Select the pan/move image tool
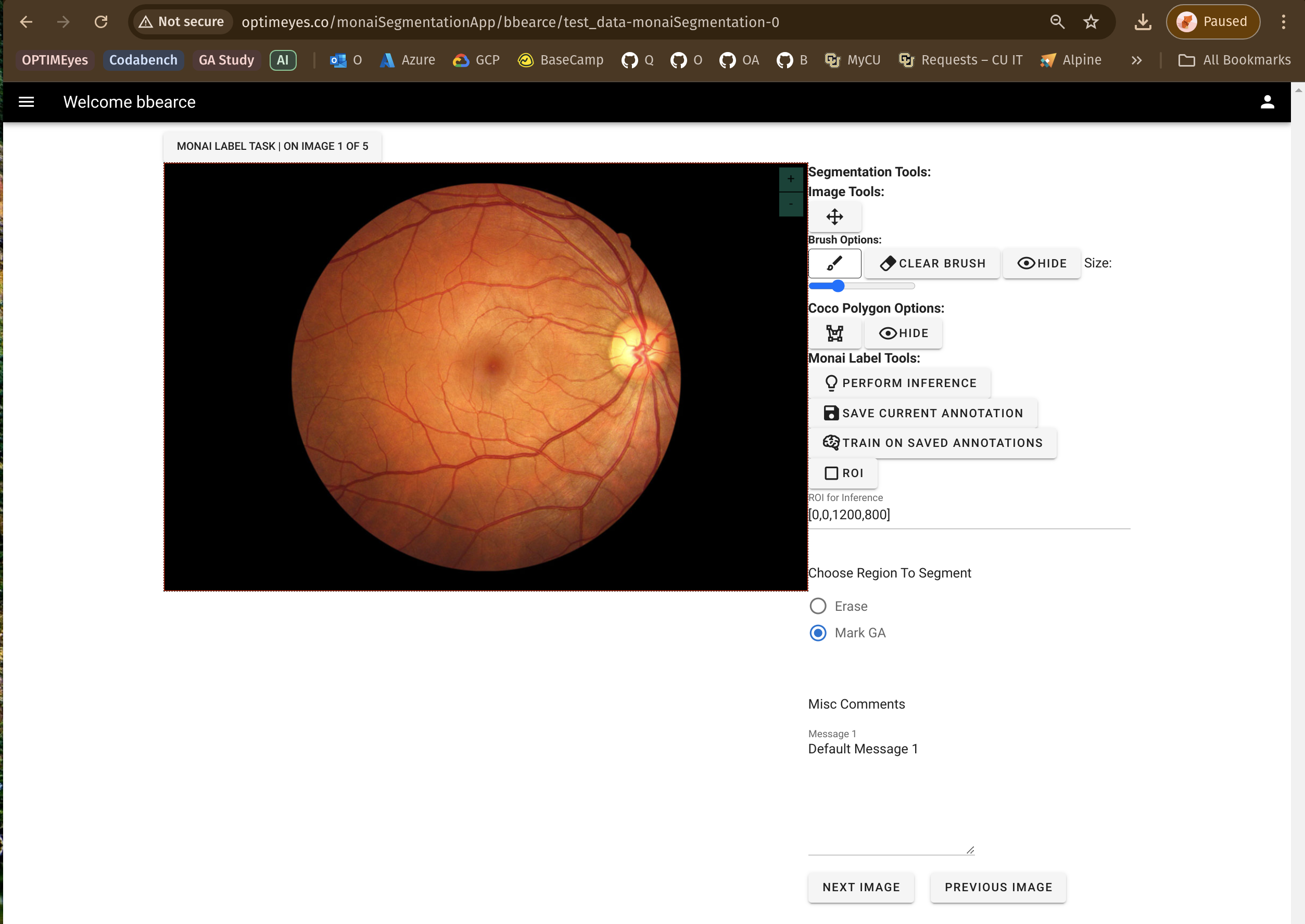Screen dimensions: 1305x924 pyautogui.click(x=834, y=217)
